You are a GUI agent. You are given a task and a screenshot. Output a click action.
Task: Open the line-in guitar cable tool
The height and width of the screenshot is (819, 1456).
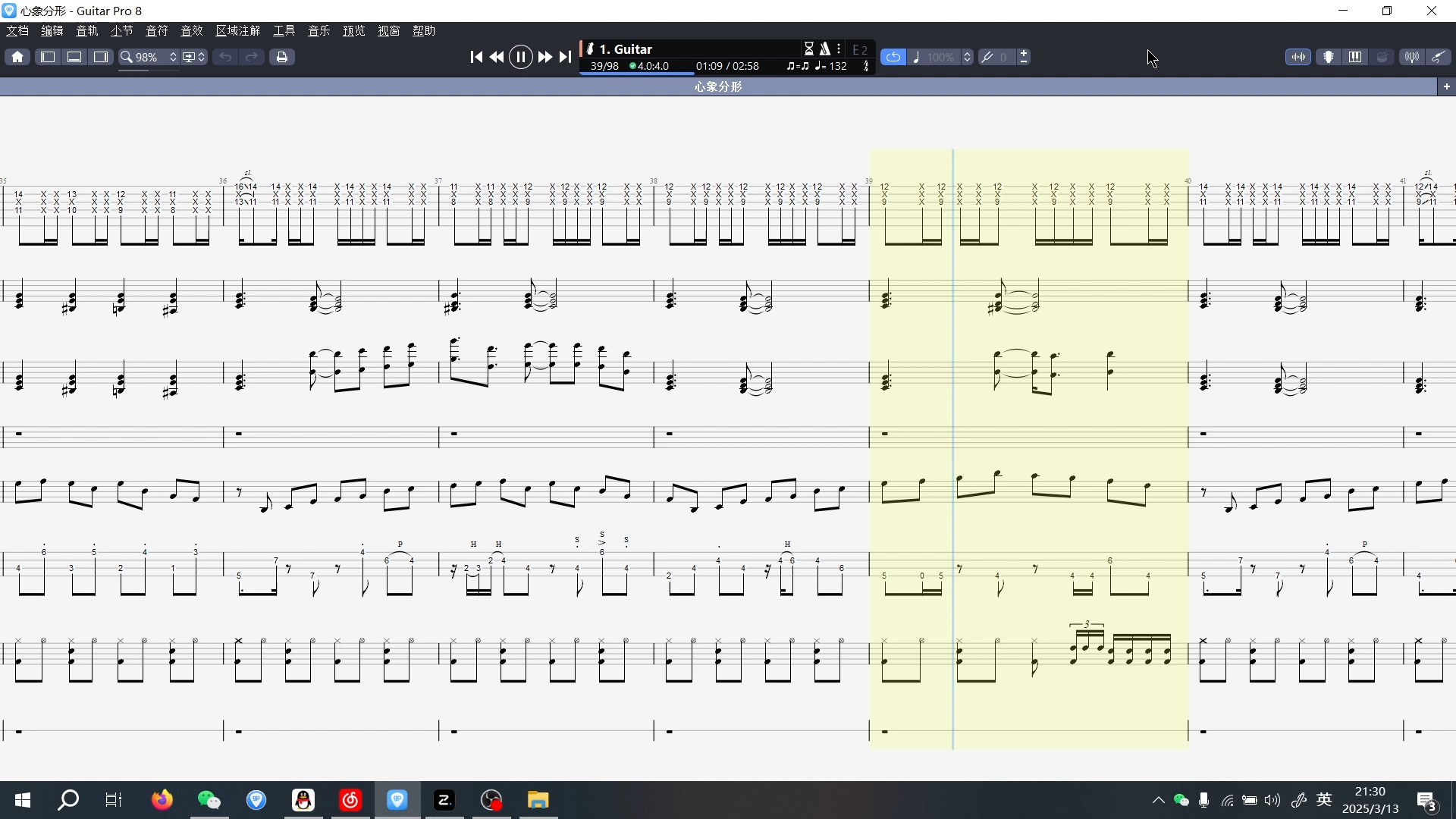[1439, 57]
